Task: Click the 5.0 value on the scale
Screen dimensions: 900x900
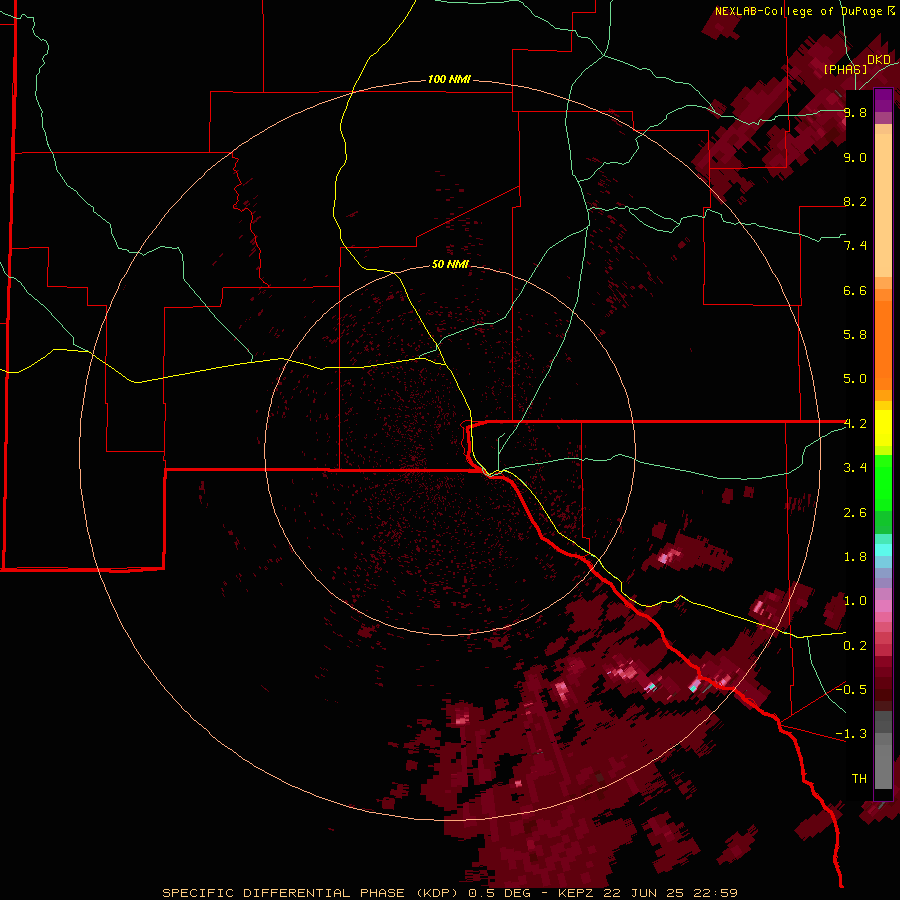Action: [855, 379]
